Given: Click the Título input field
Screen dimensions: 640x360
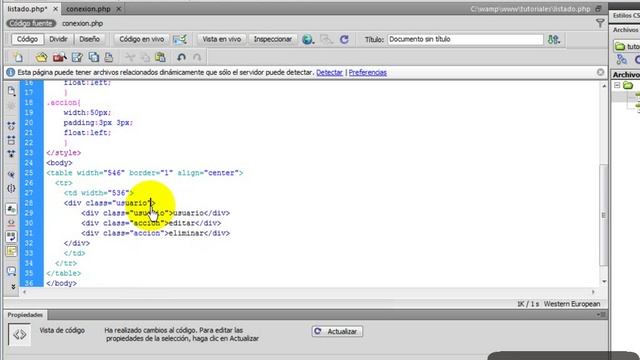Looking at the screenshot, I should [465, 39].
